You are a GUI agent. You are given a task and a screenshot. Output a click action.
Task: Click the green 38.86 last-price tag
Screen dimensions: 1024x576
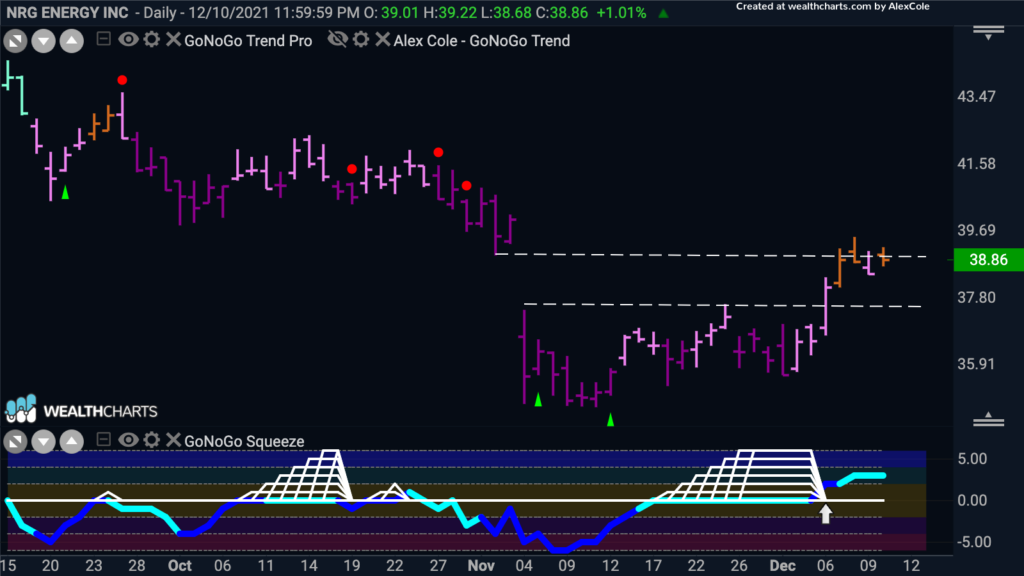pos(989,259)
